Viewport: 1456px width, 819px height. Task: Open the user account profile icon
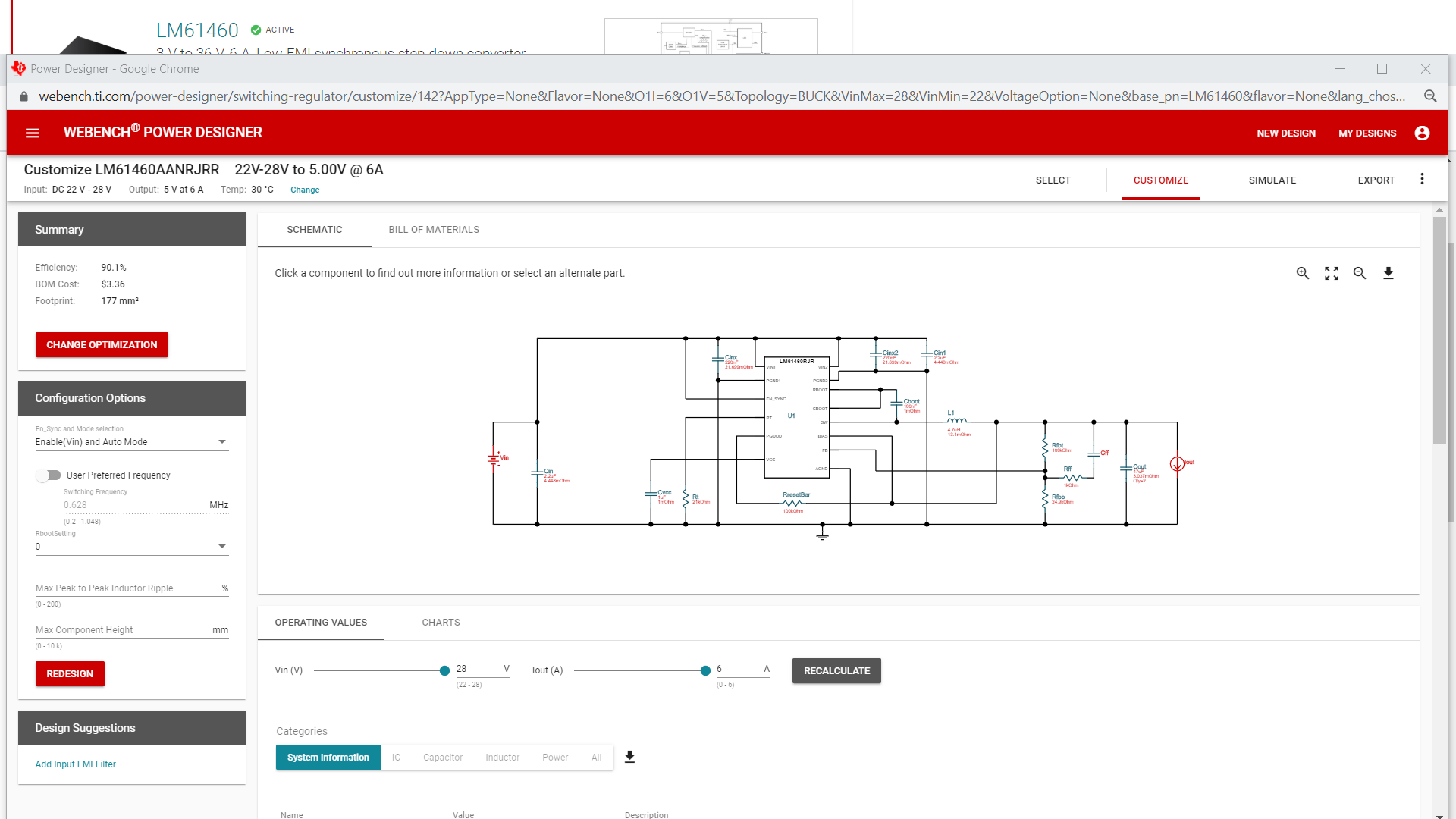pyautogui.click(x=1422, y=133)
